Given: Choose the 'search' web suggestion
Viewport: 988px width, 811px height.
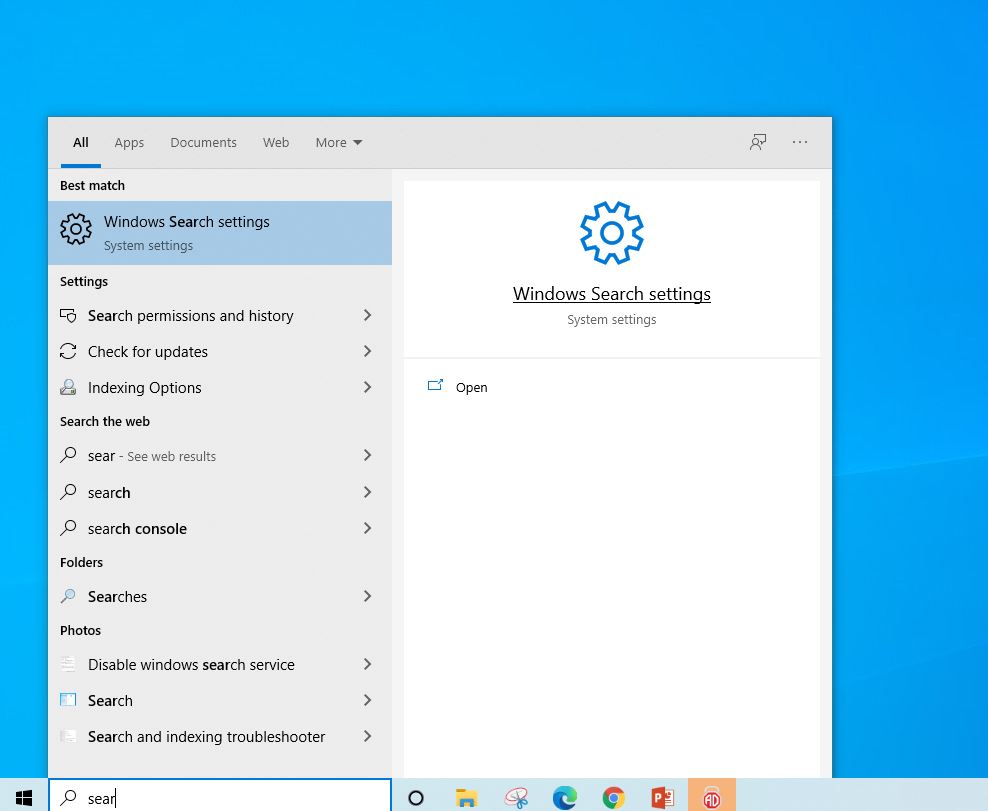Looking at the screenshot, I should (x=220, y=492).
